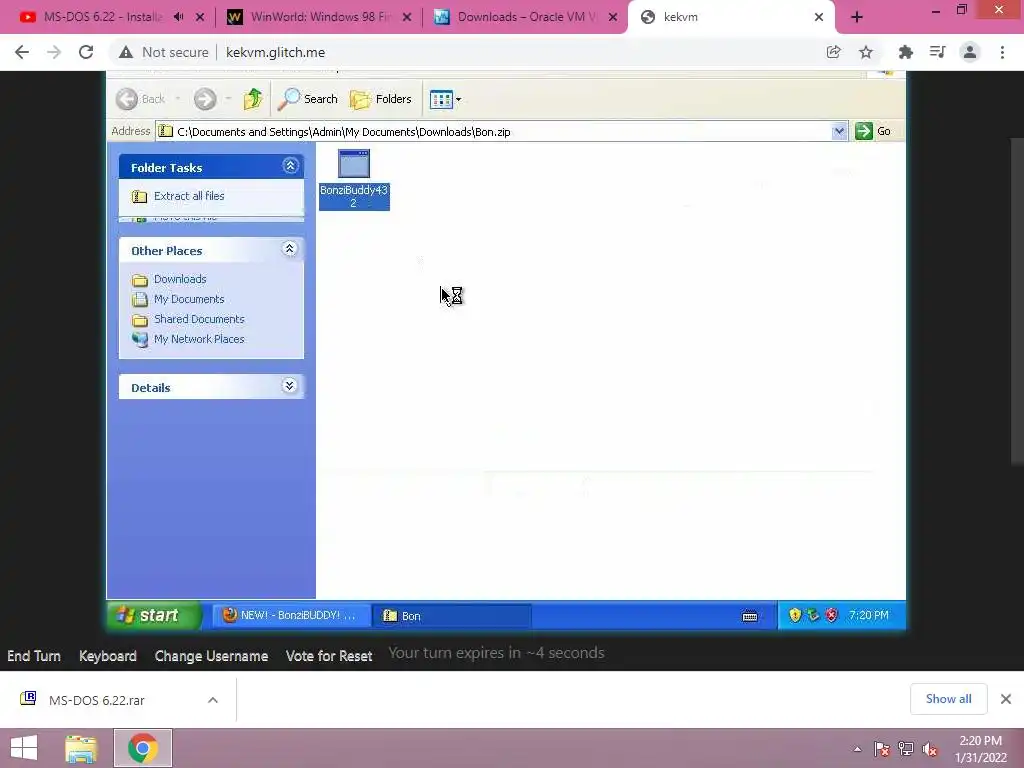
Task: Open the Chrome three-dot menu
Action: click(1002, 52)
